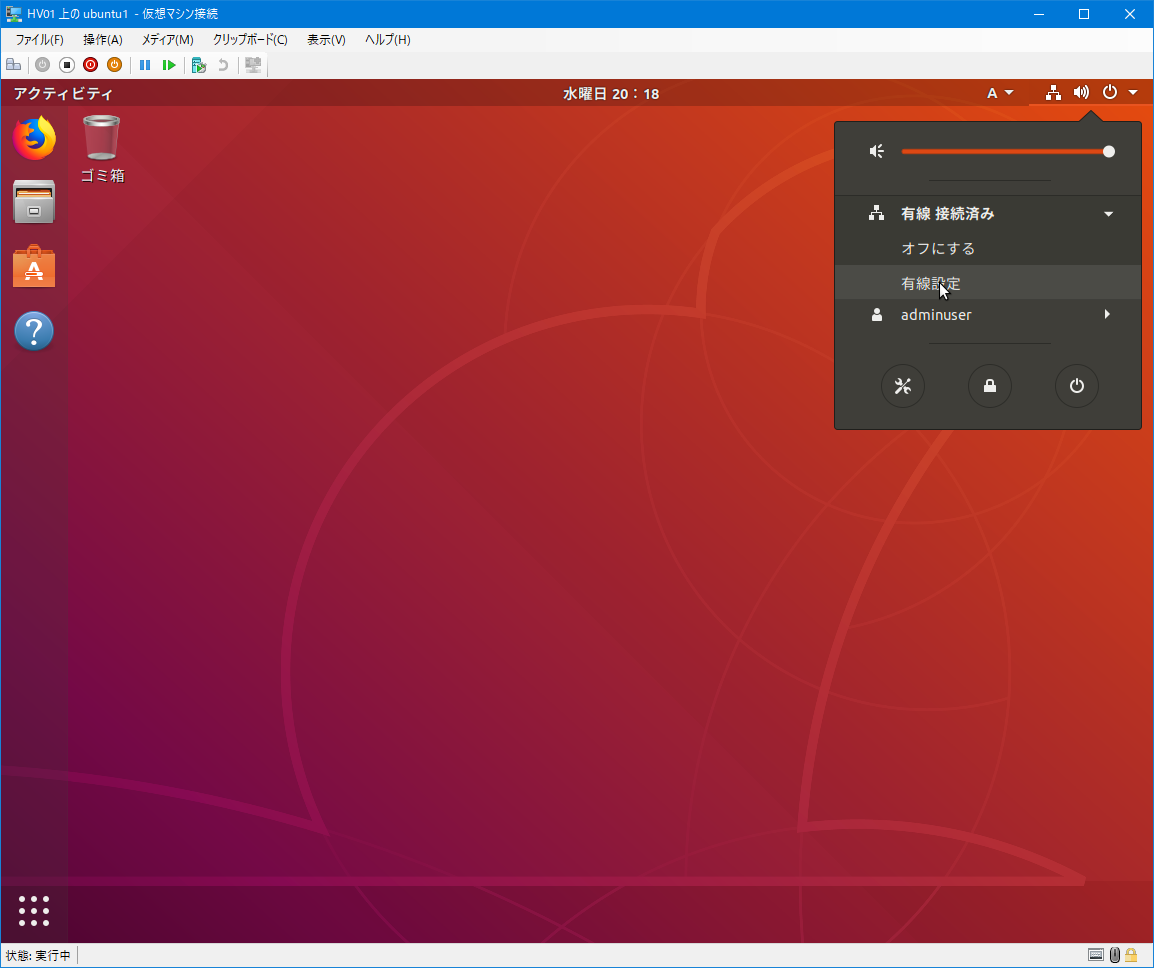
Task: Click the red Shut Down icon
Action: pyautogui.click(x=90, y=65)
